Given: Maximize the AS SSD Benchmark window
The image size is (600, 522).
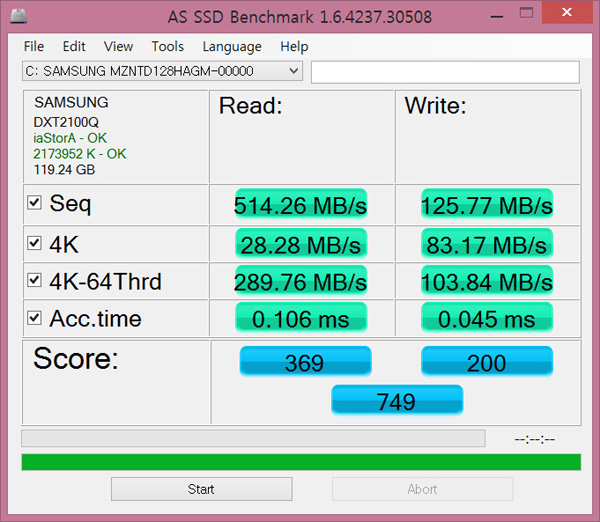Looking at the screenshot, I should point(526,13).
